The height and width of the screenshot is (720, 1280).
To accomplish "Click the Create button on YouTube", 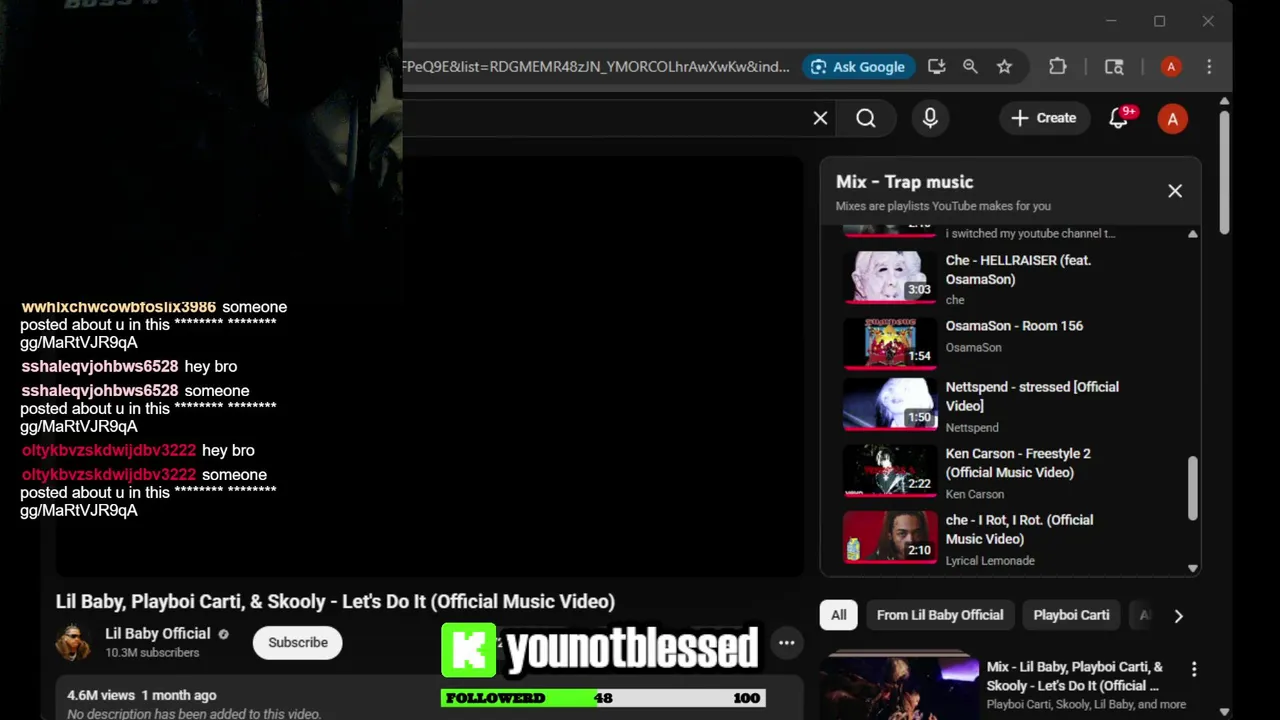I will tap(1044, 118).
